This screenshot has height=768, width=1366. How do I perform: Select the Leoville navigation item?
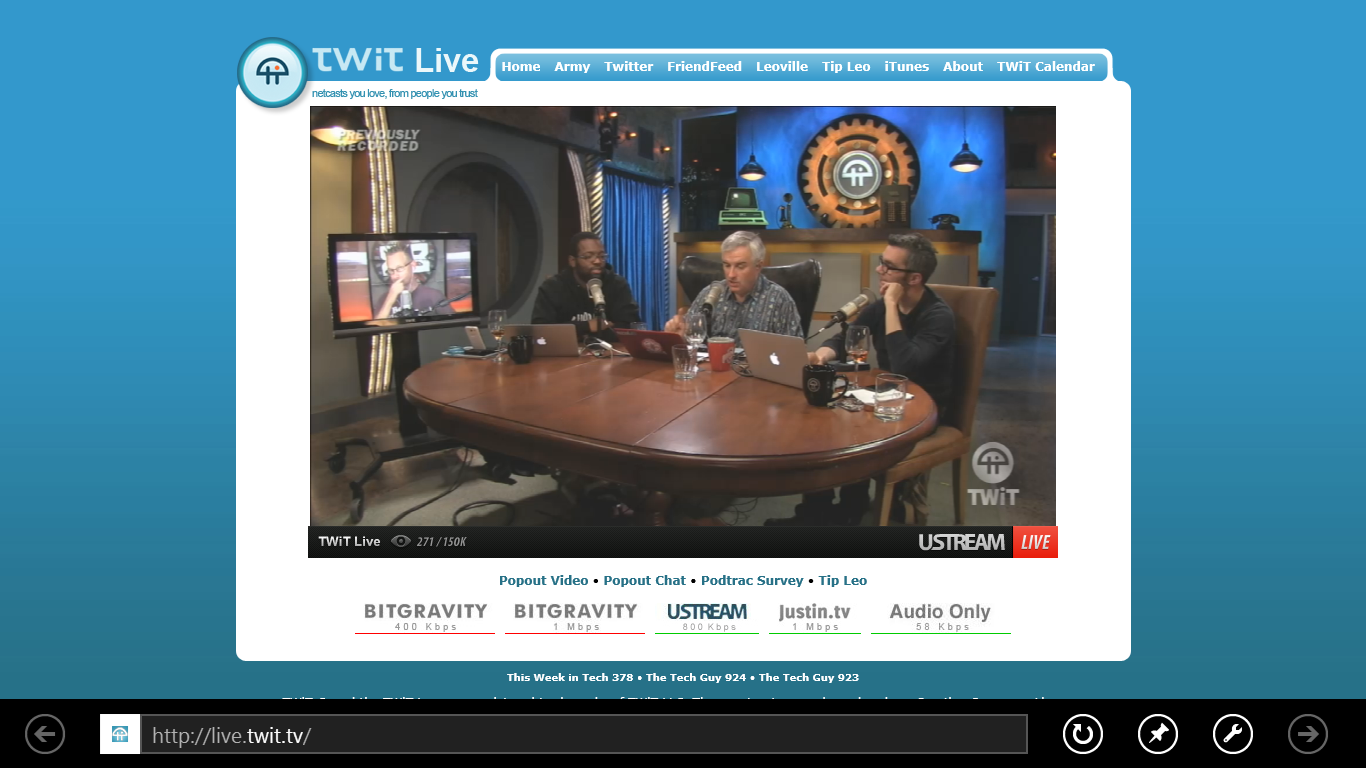pyautogui.click(x=781, y=67)
